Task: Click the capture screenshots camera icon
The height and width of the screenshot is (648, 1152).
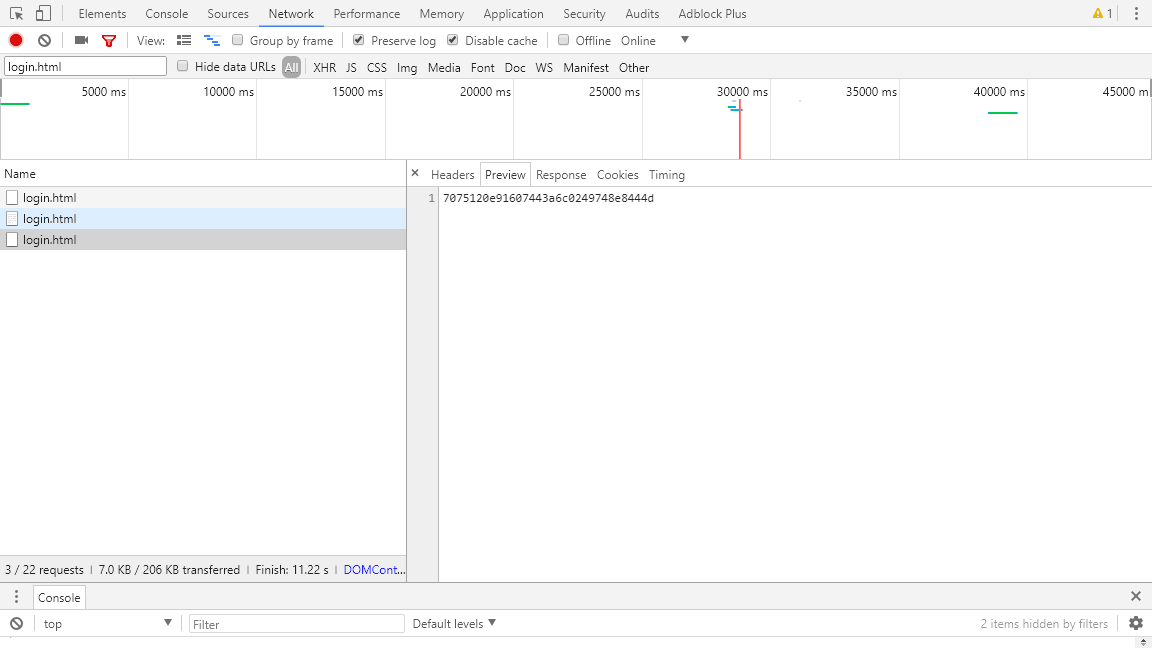Action: (81, 40)
